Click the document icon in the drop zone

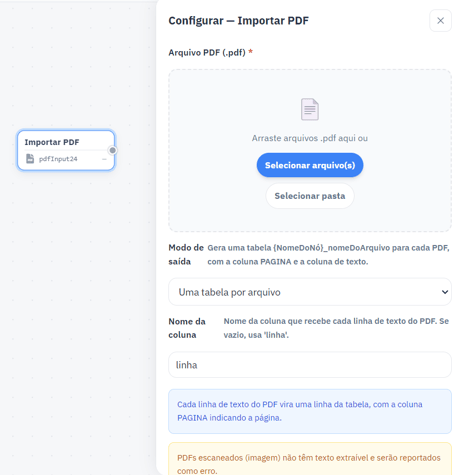click(x=310, y=109)
